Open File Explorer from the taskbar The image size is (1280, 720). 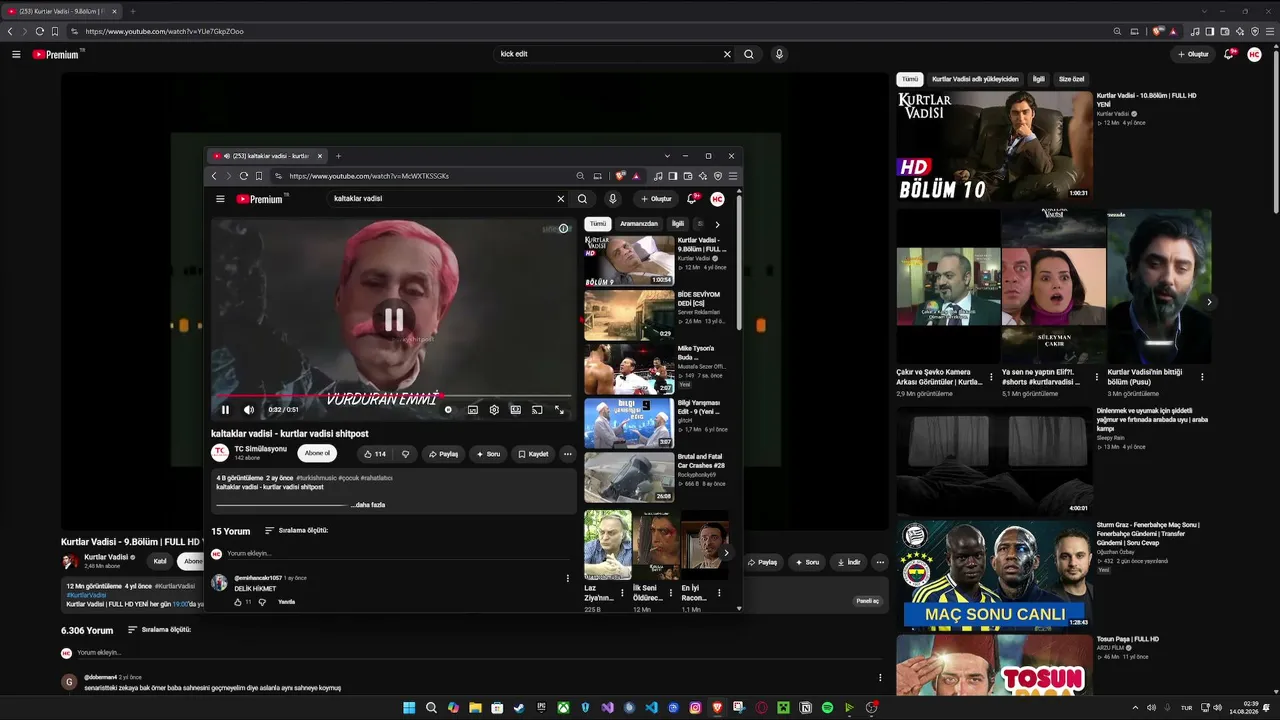click(x=475, y=708)
